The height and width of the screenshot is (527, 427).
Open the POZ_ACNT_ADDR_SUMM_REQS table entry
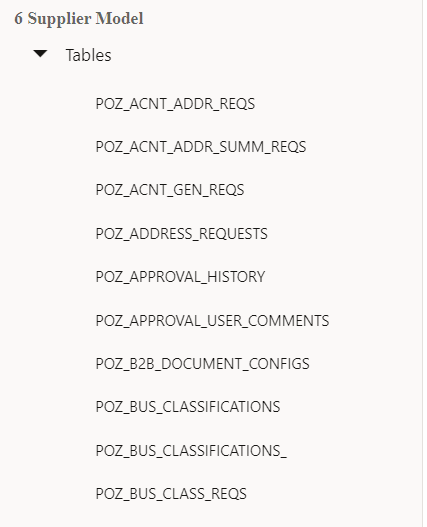coord(201,147)
